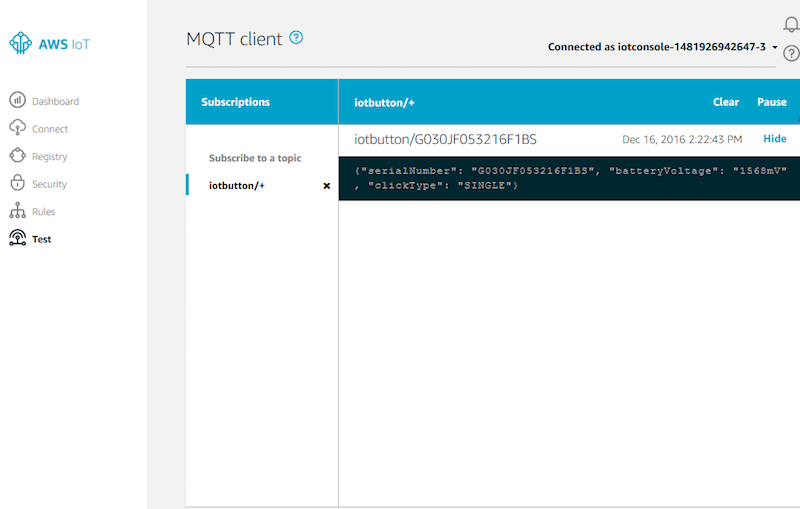Click the MQTT client page title
This screenshot has width=800, height=509.
(234, 39)
